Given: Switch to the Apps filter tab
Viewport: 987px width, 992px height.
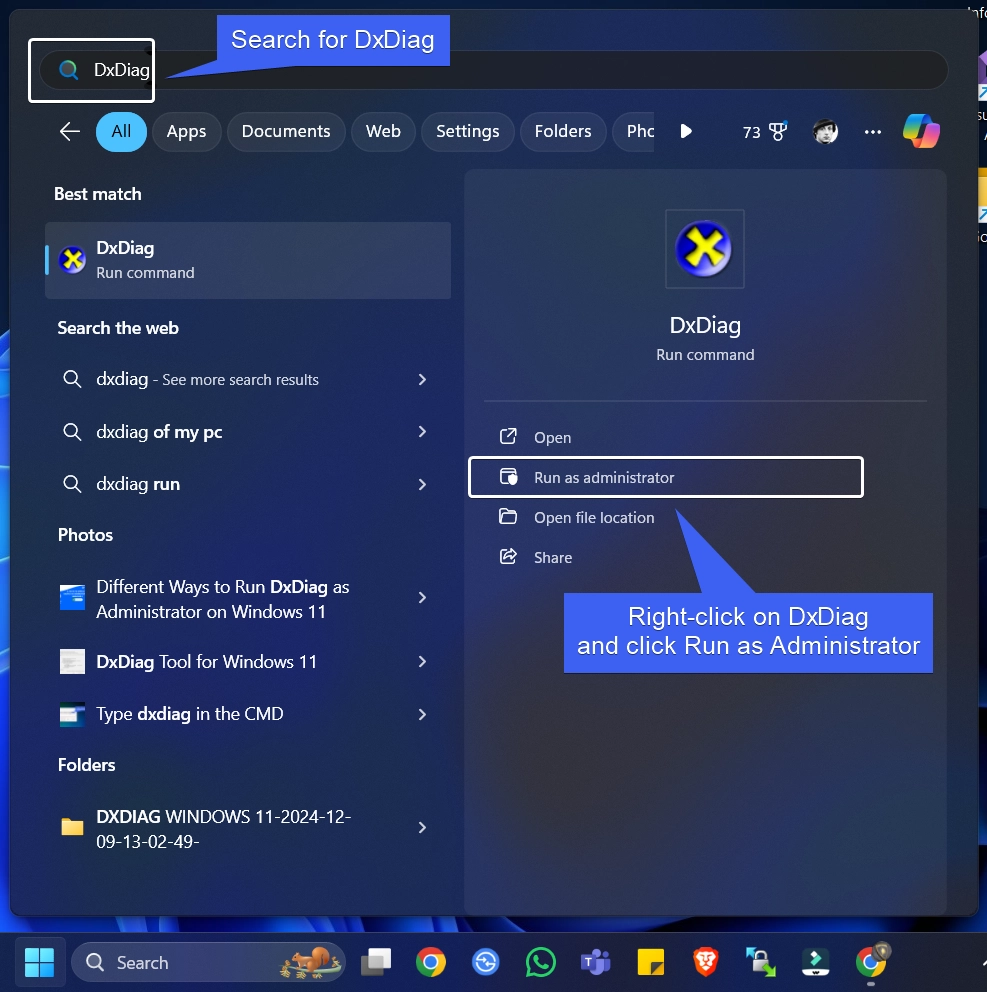Looking at the screenshot, I should pos(186,132).
